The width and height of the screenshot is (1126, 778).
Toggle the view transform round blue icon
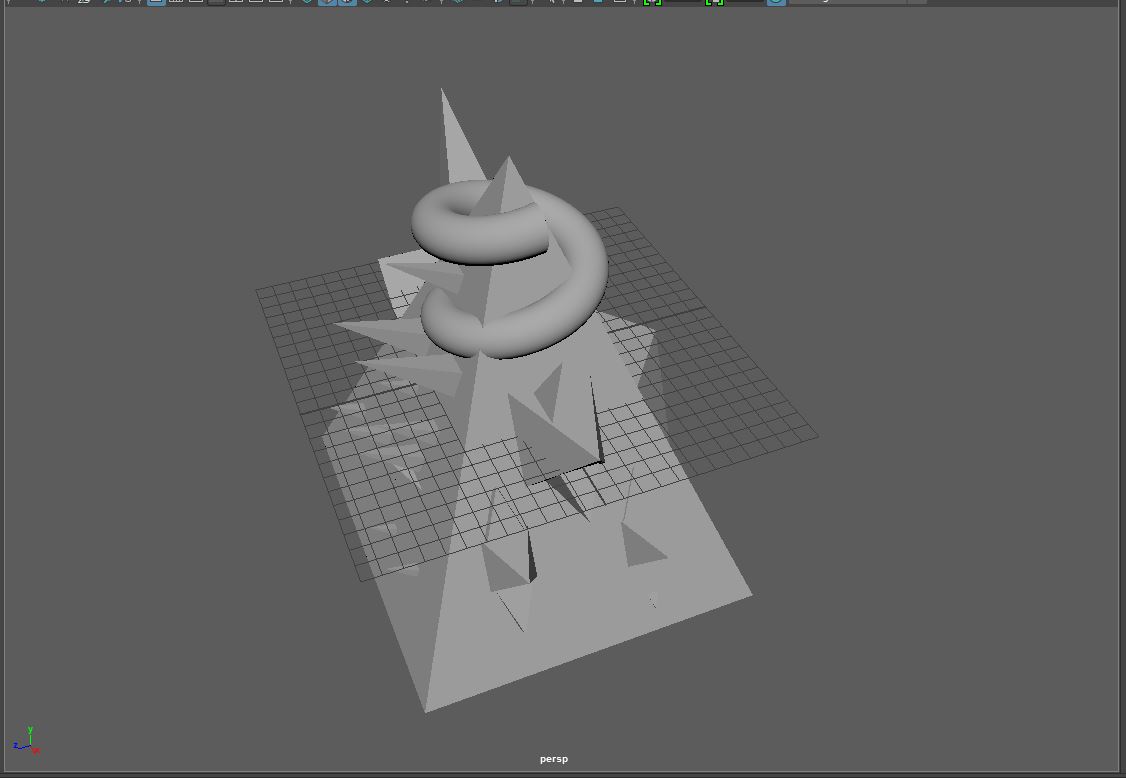[x=776, y=1]
